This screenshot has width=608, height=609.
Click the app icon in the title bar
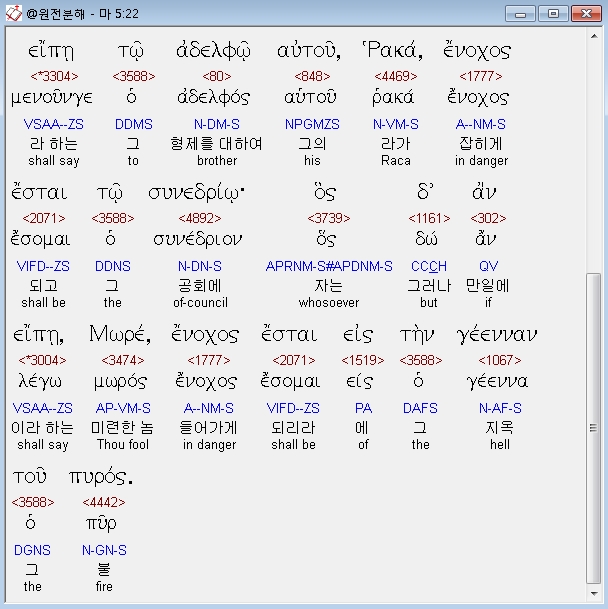[14, 14]
